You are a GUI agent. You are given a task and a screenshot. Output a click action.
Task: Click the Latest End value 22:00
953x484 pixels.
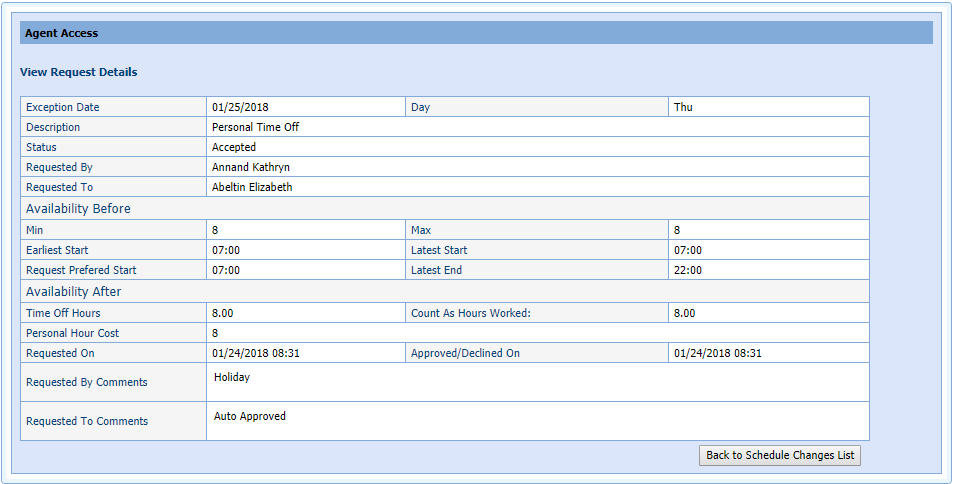(x=688, y=270)
